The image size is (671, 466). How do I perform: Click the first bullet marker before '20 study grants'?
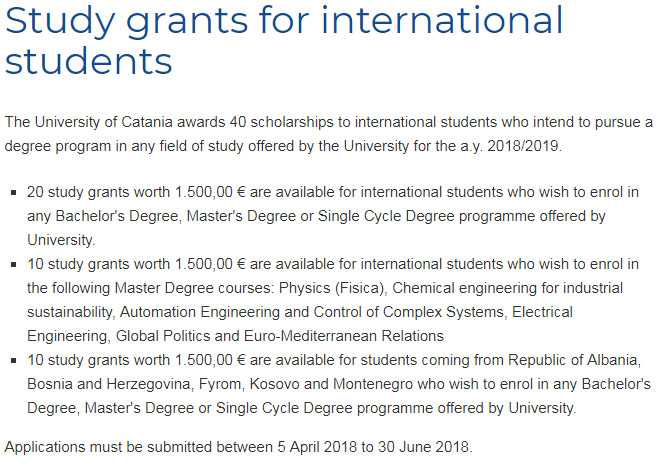14,193
